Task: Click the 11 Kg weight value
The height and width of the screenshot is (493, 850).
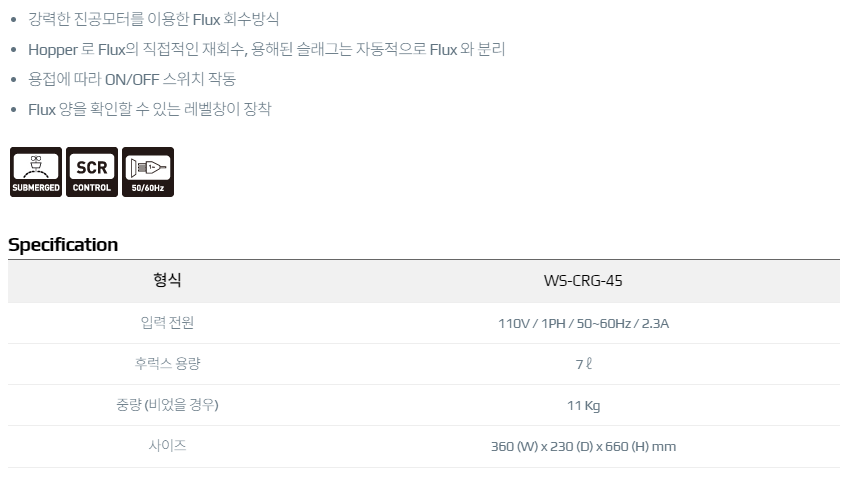Action: click(x=583, y=405)
